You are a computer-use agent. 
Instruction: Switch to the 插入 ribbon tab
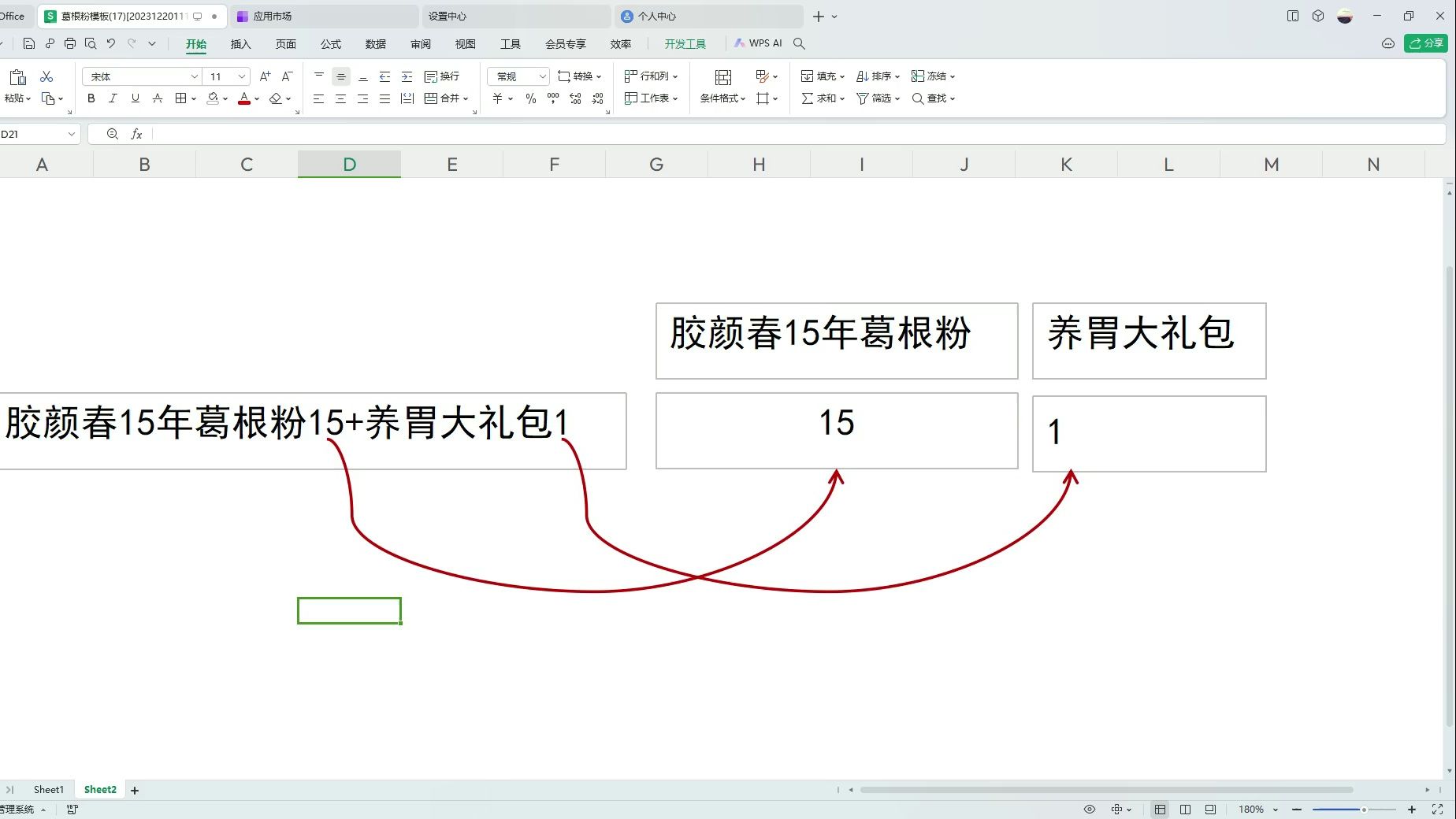(240, 44)
